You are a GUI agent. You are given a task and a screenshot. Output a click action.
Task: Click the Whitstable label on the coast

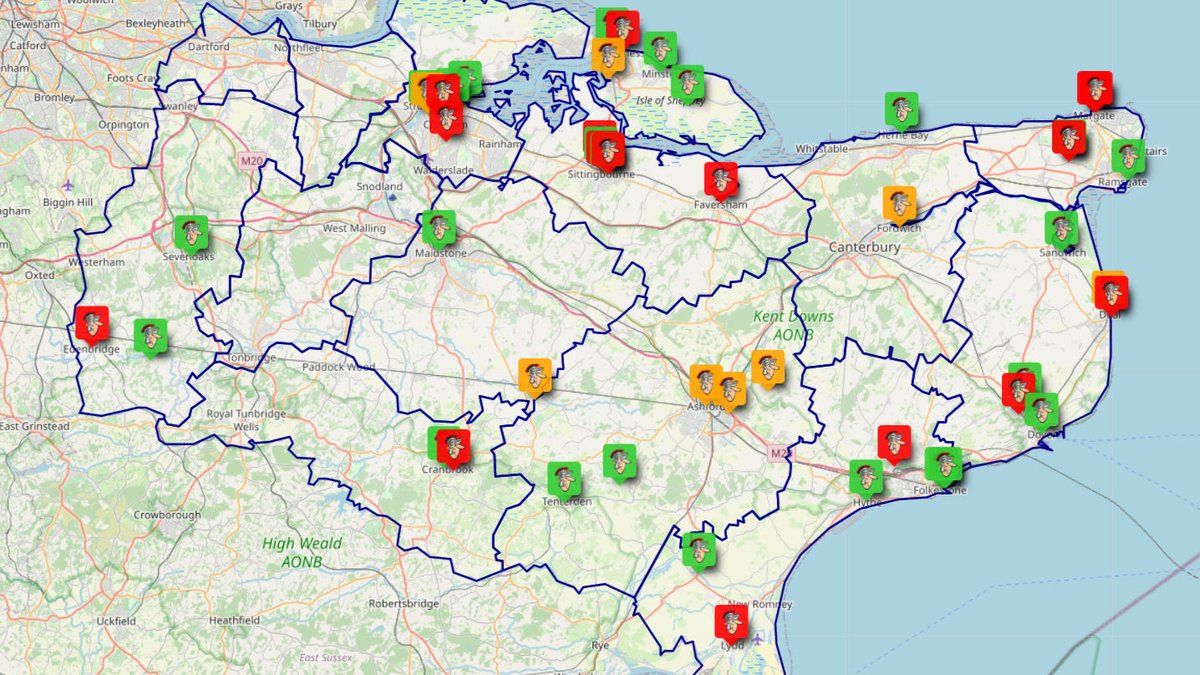[821, 148]
